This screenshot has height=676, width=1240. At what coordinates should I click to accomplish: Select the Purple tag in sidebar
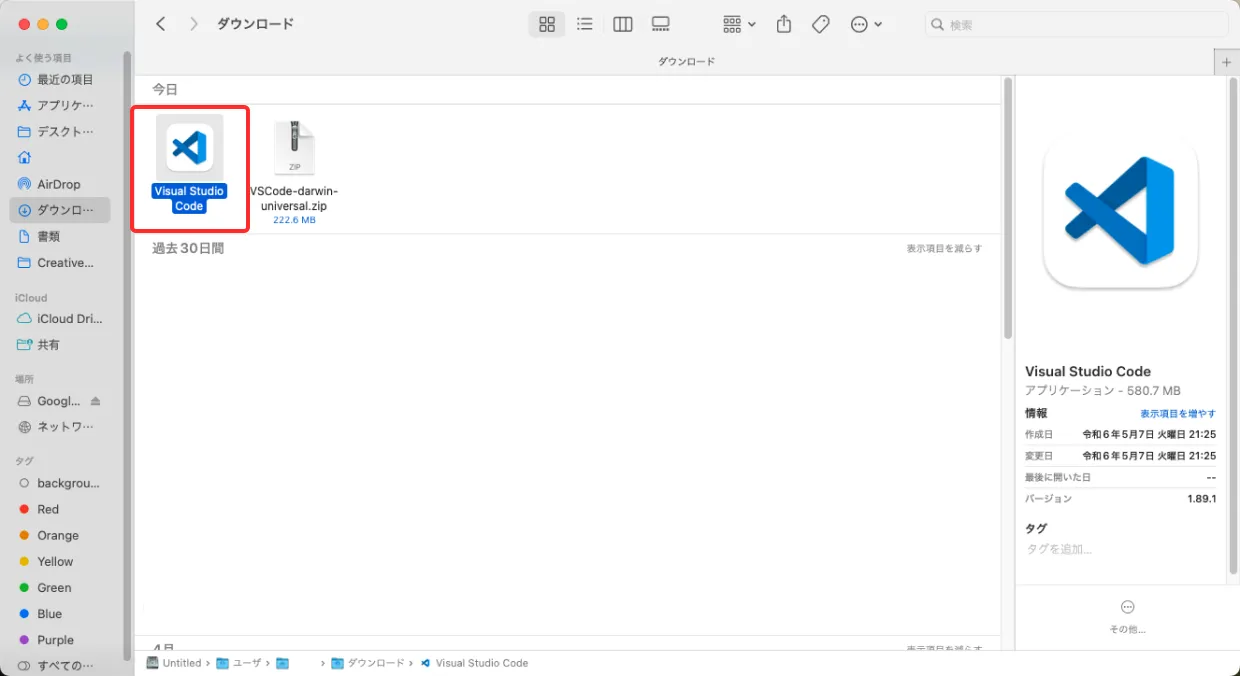pyautogui.click(x=62, y=640)
